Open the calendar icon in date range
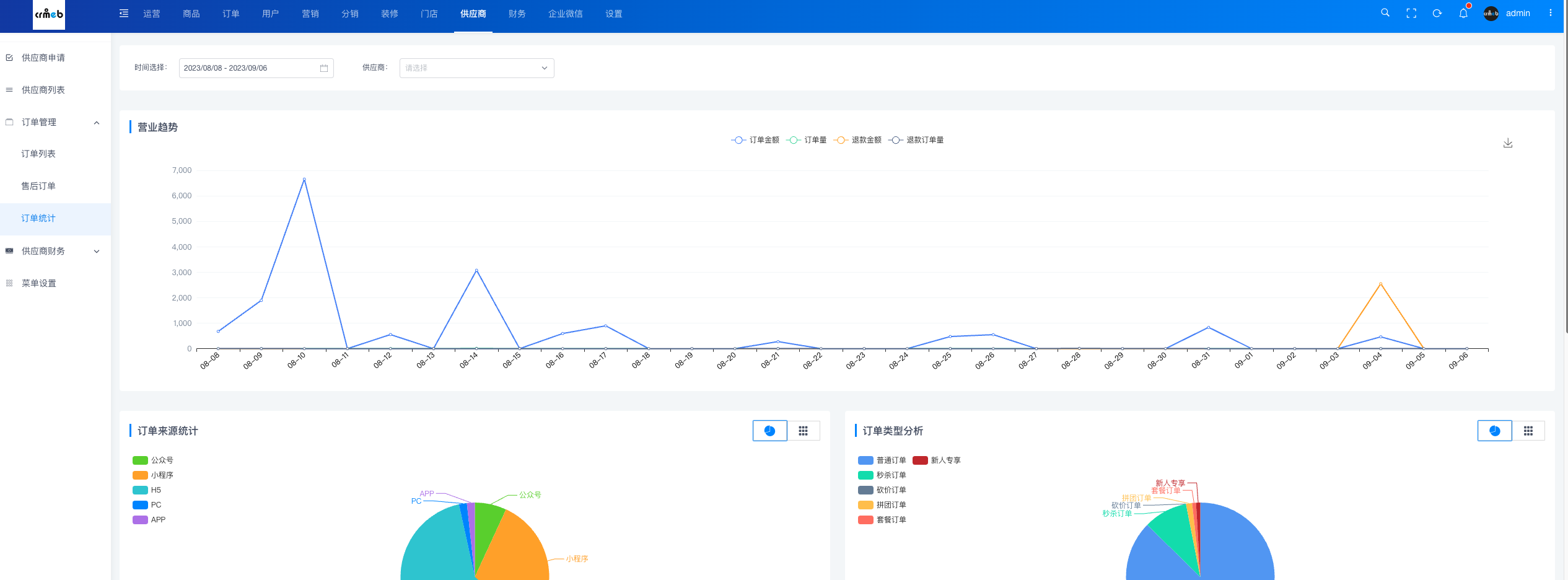The width and height of the screenshot is (1568, 580). click(x=324, y=68)
